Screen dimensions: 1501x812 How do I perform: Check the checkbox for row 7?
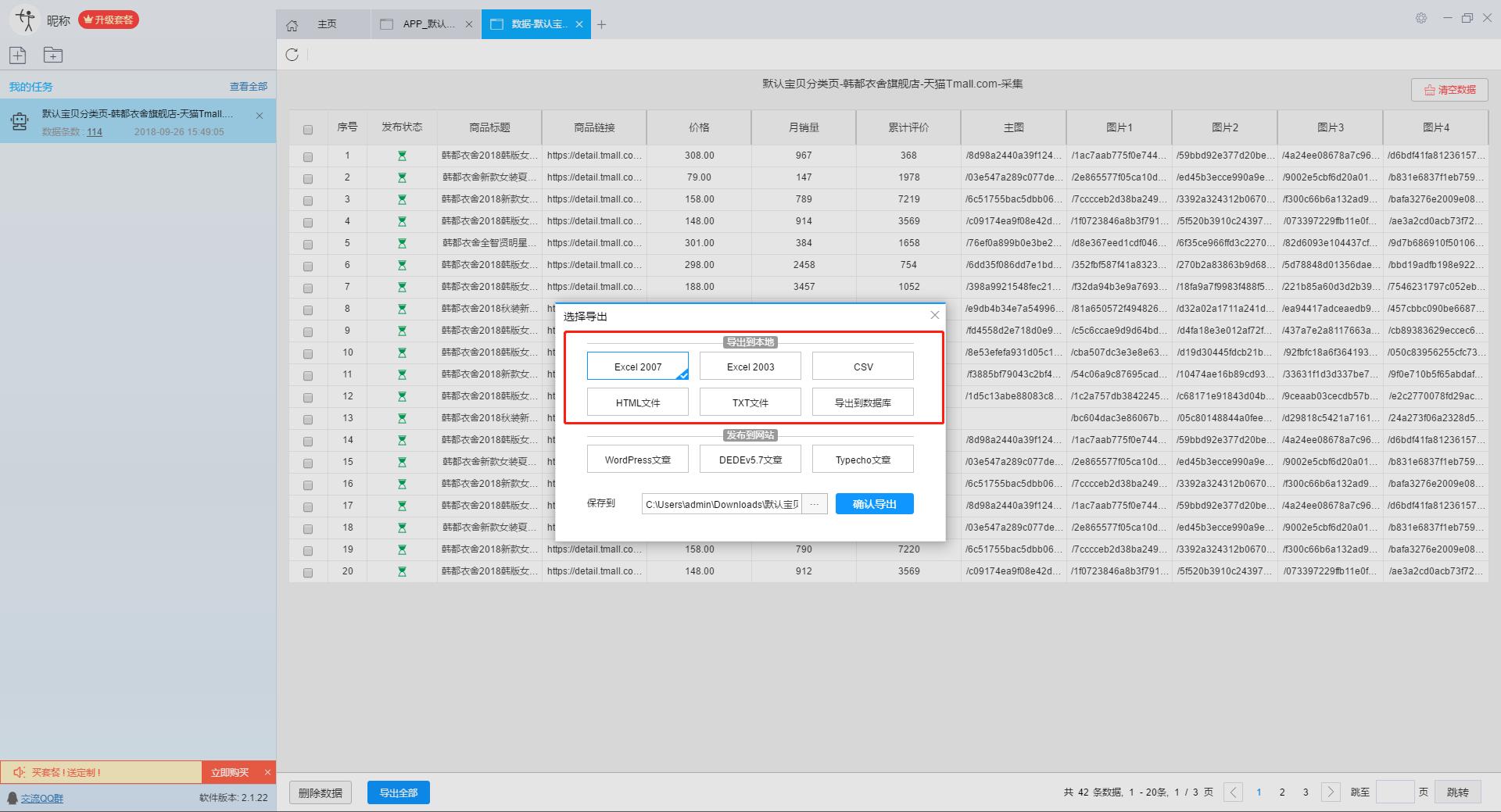[x=308, y=288]
